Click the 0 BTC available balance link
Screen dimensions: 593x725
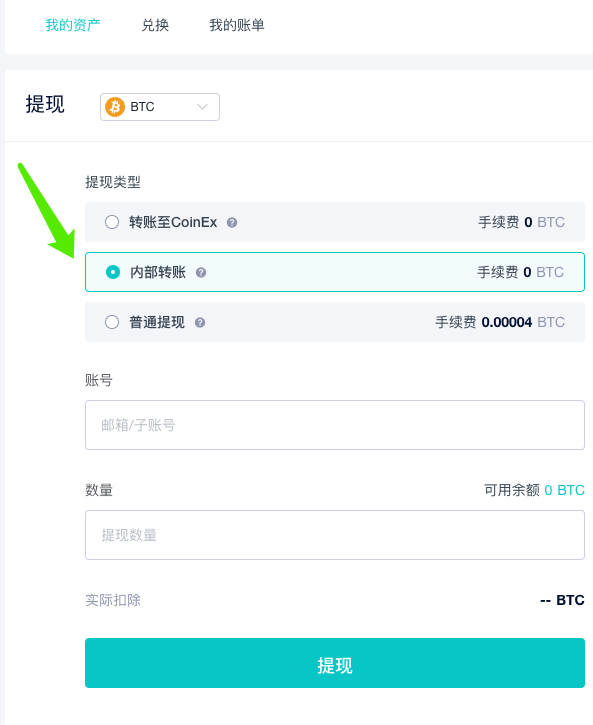[x=564, y=490]
